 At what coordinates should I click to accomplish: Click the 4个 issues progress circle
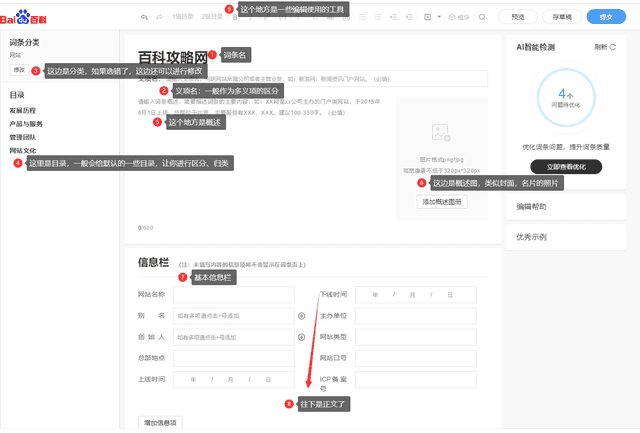coord(566,98)
